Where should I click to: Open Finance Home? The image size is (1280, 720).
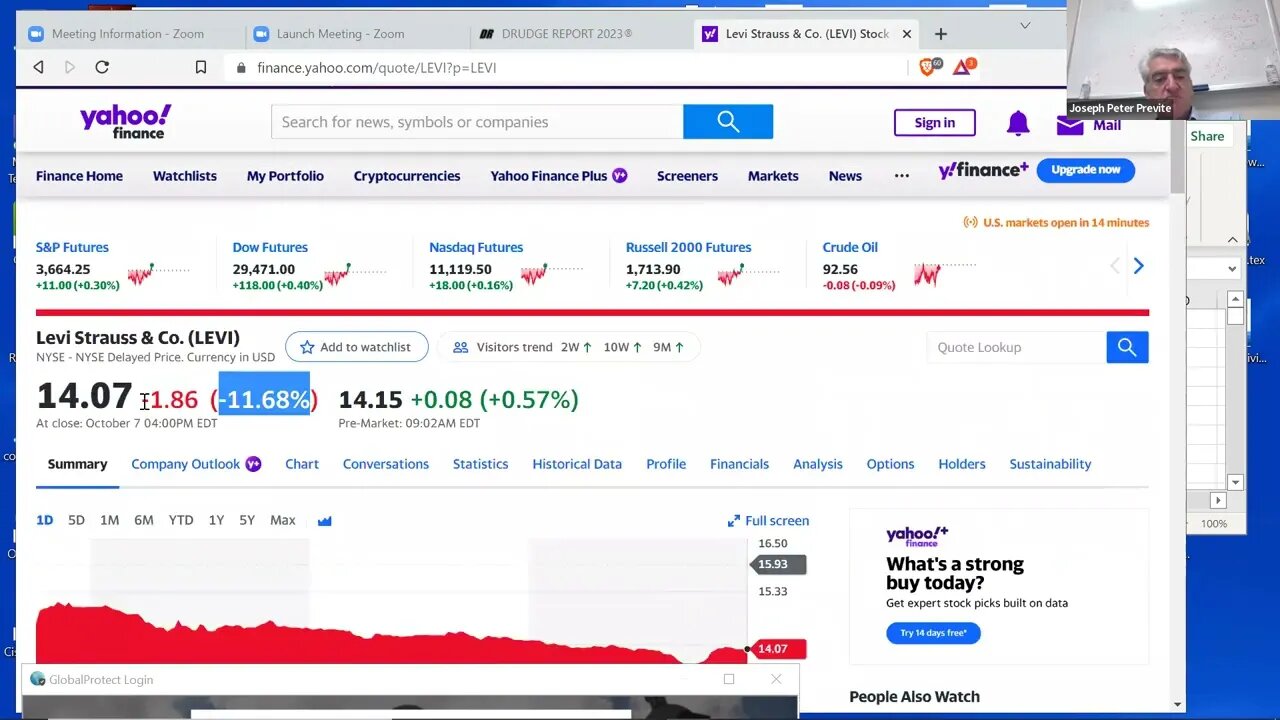click(79, 176)
